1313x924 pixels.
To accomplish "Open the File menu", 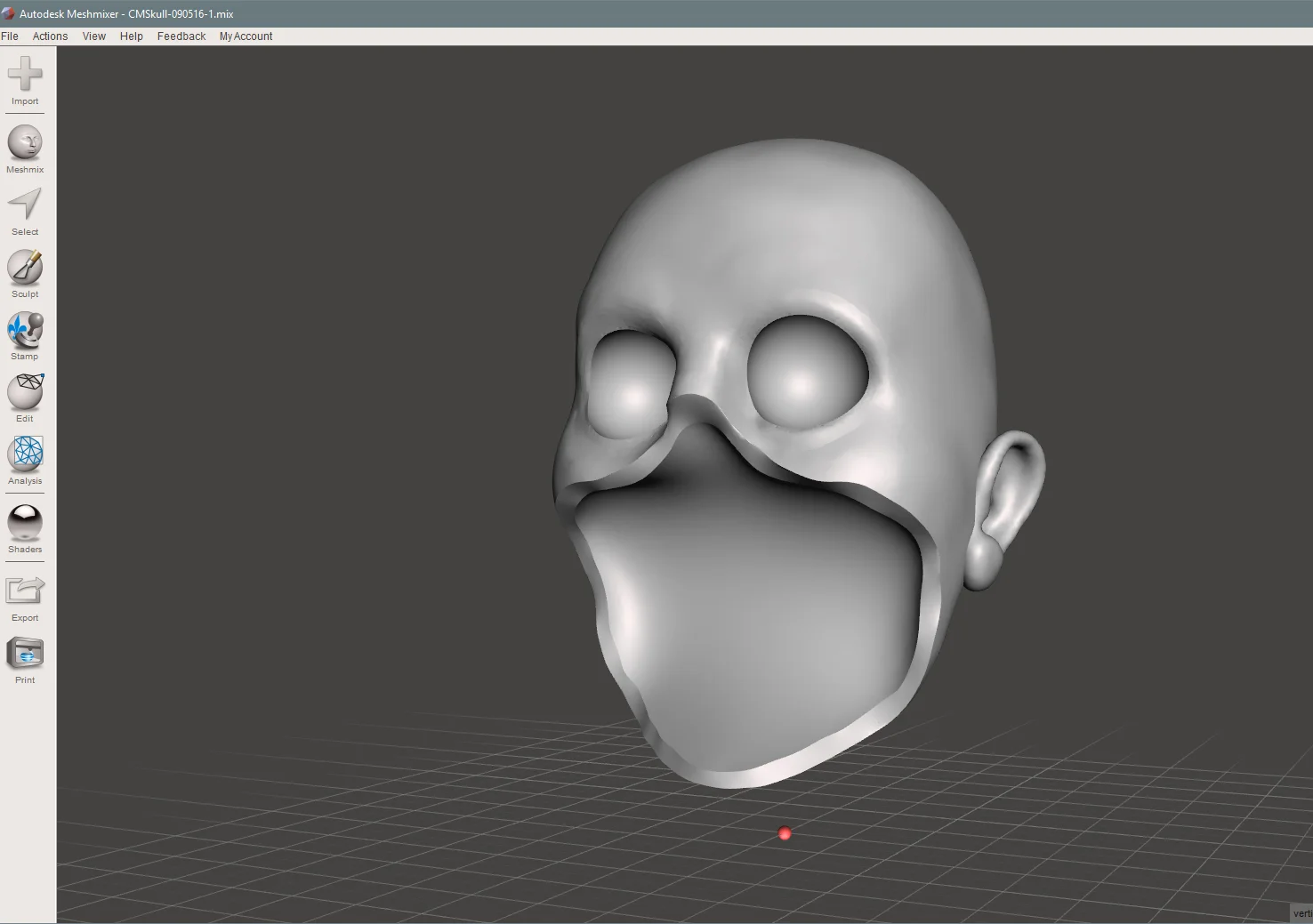I will tap(10, 36).
